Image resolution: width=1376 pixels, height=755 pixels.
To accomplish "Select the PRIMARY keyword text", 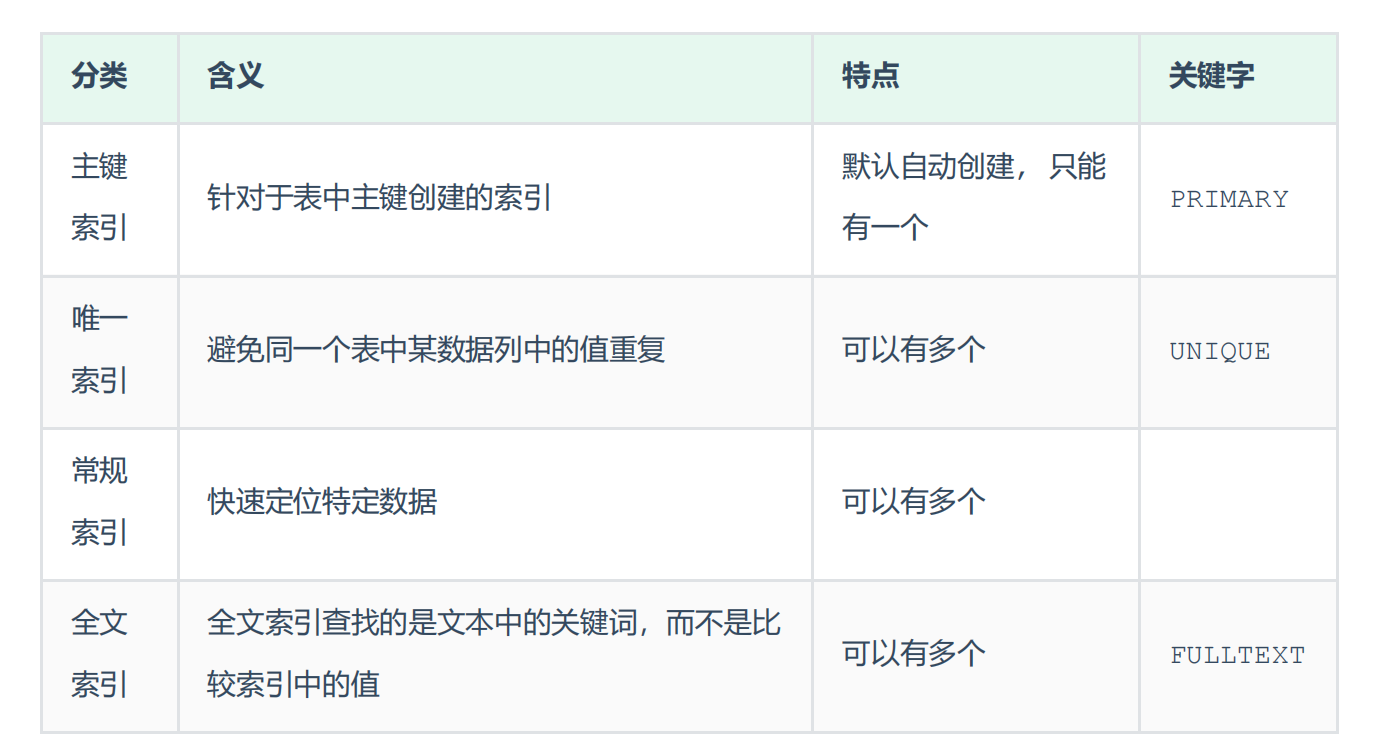I will coord(1229,199).
